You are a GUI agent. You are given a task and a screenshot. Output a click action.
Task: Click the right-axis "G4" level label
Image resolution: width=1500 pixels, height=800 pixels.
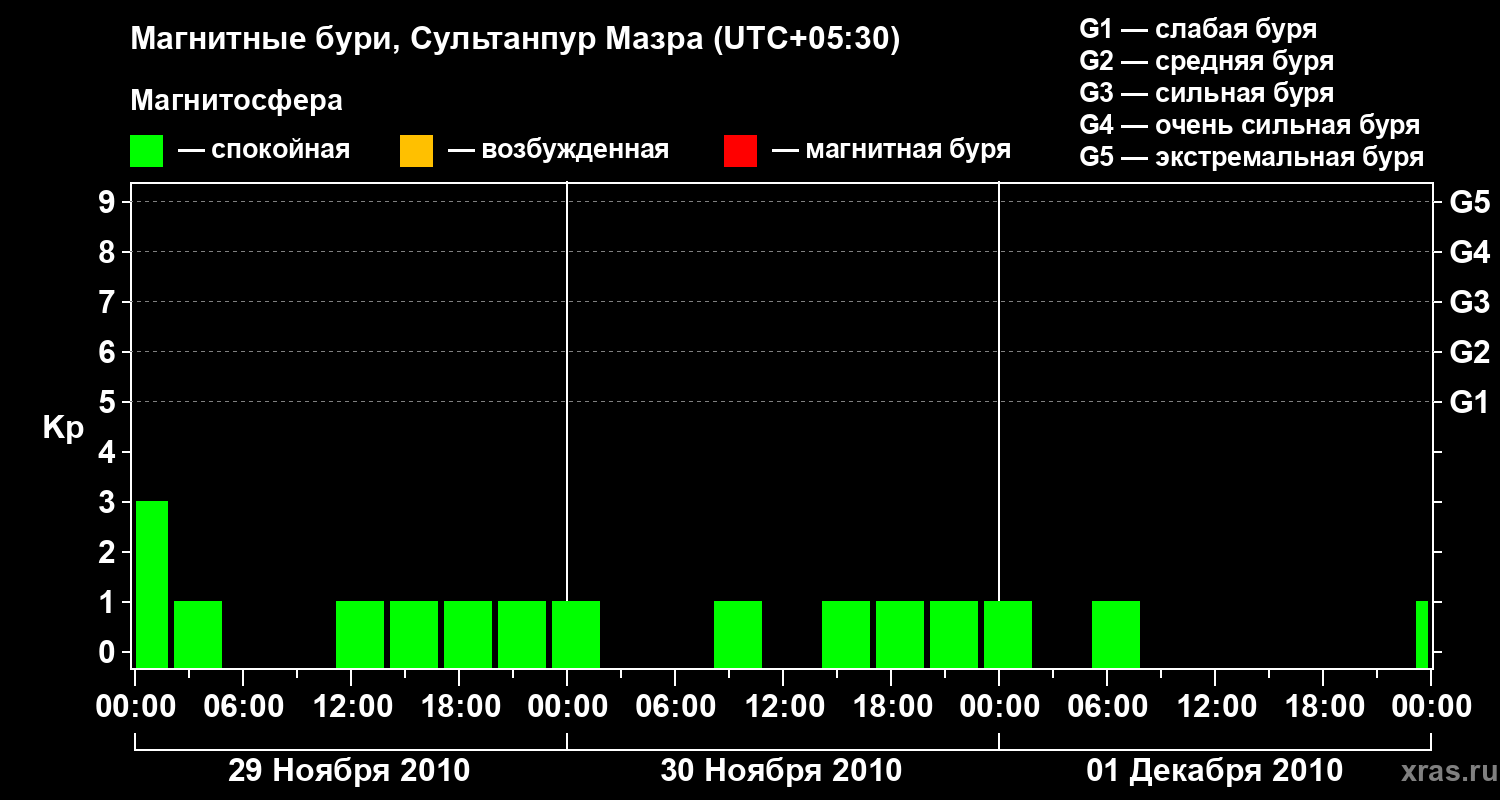tap(1469, 252)
